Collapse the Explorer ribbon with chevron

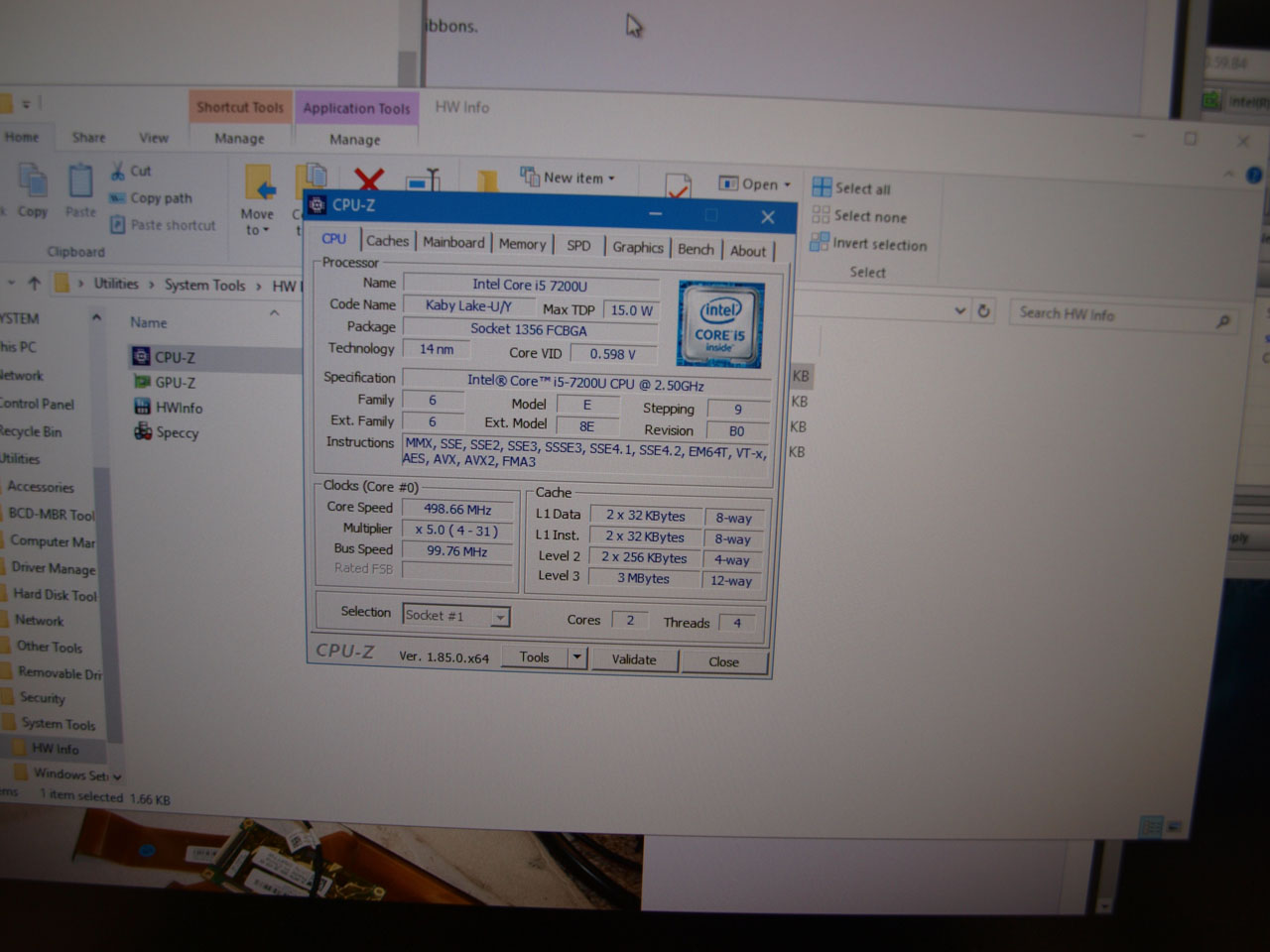pyautogui.click(x=1228, y=175)
